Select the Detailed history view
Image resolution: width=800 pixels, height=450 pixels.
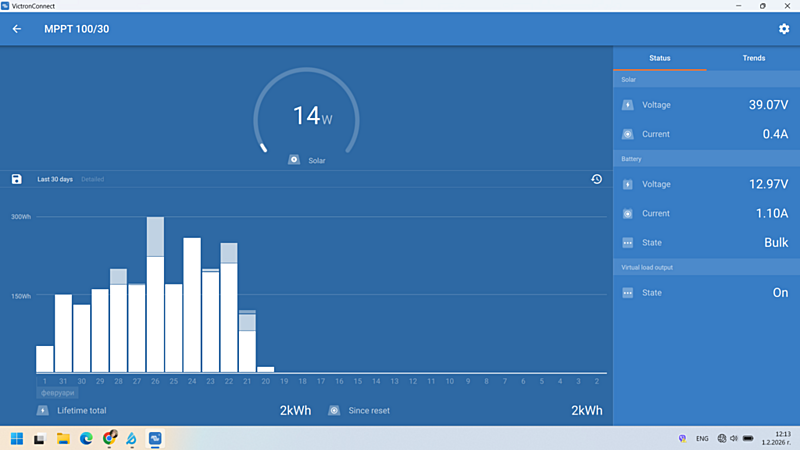click(92, 179)
